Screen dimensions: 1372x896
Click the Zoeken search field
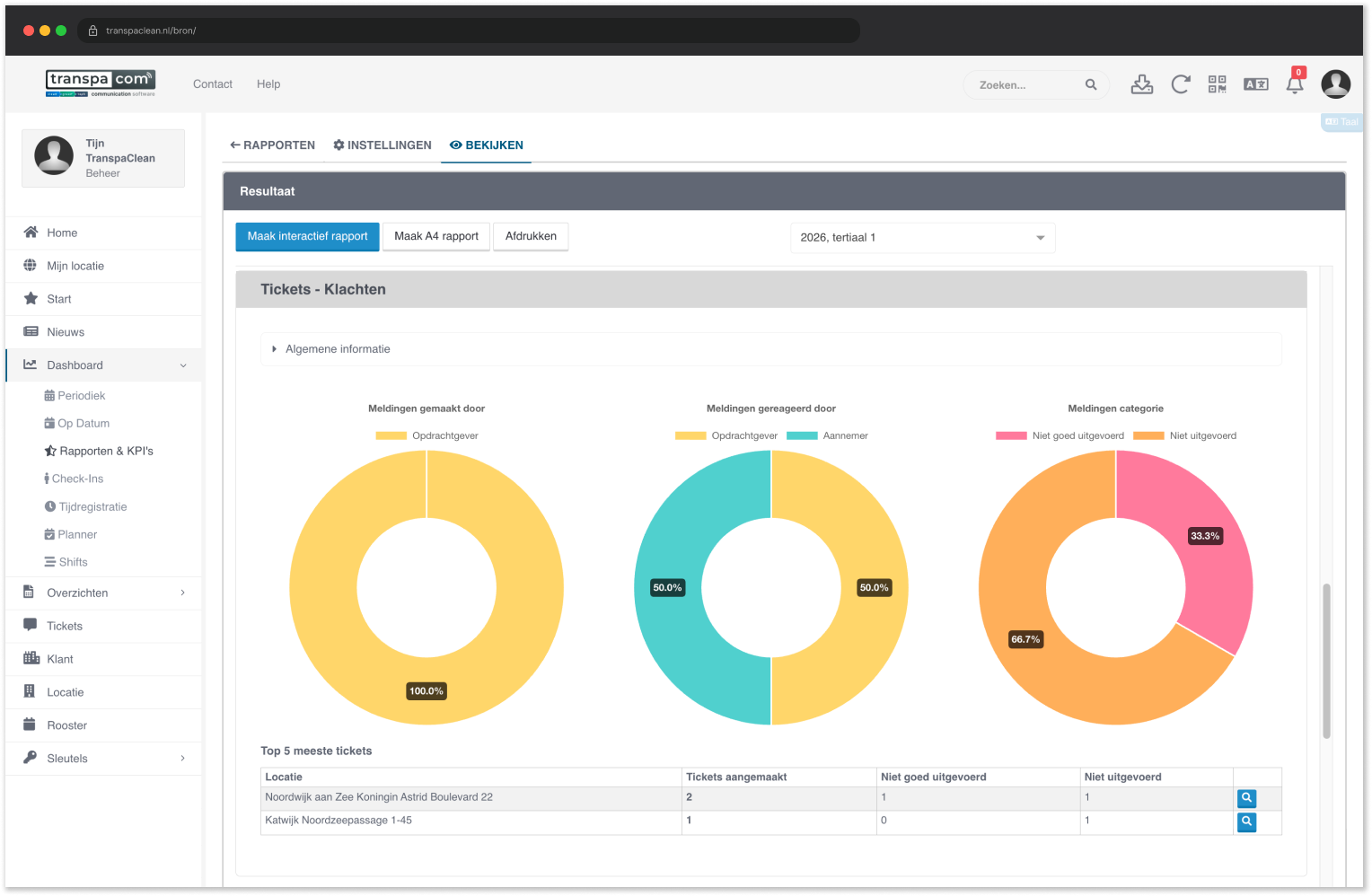(1030, 85)
